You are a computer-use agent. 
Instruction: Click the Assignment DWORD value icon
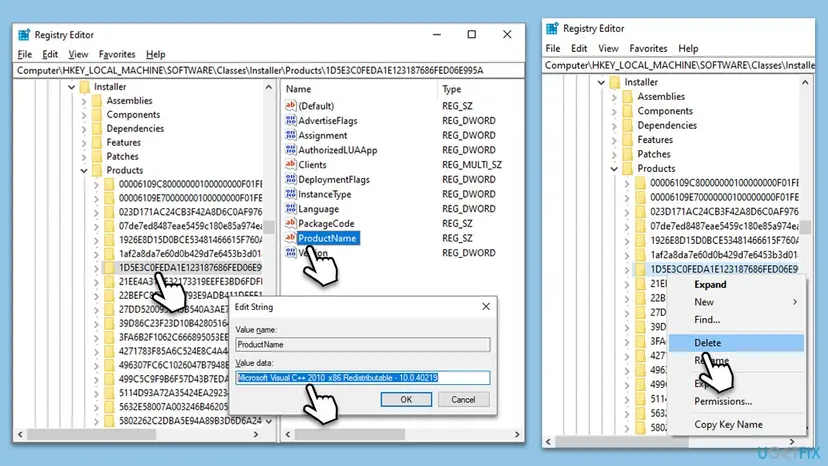(x=290, y=135)
